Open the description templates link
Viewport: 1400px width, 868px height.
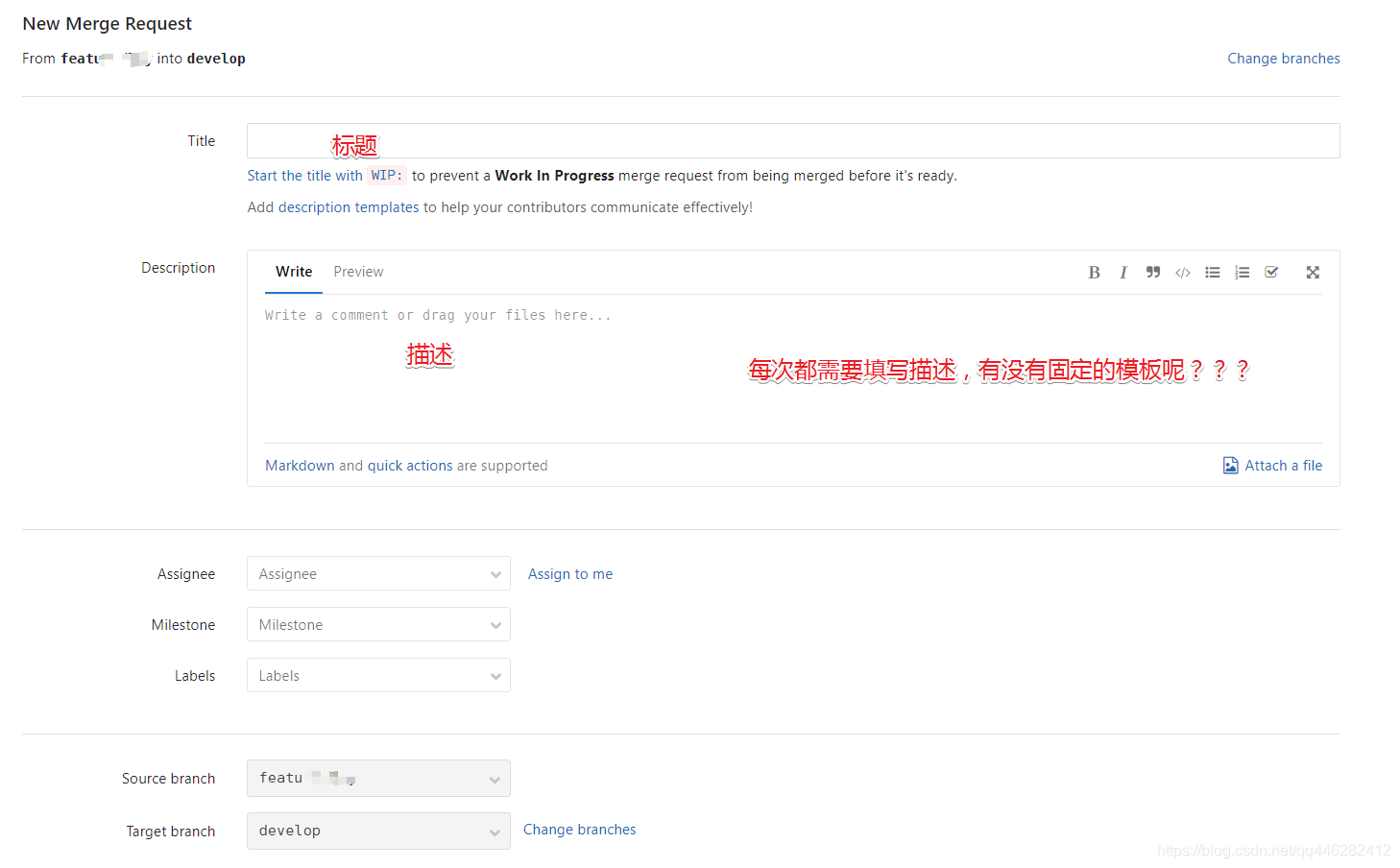349,207
